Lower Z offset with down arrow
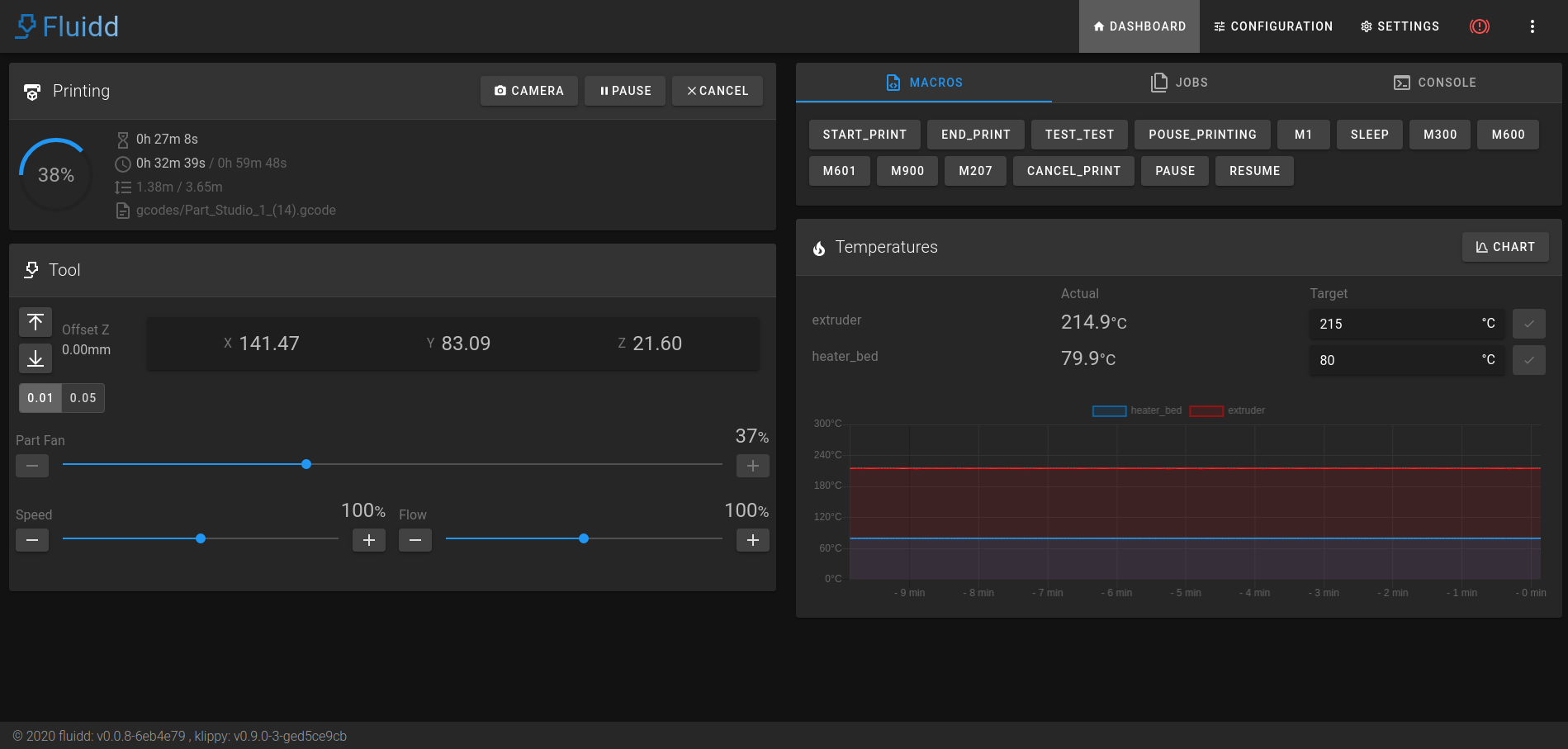The image size is (1568, 749). (36, 358)
